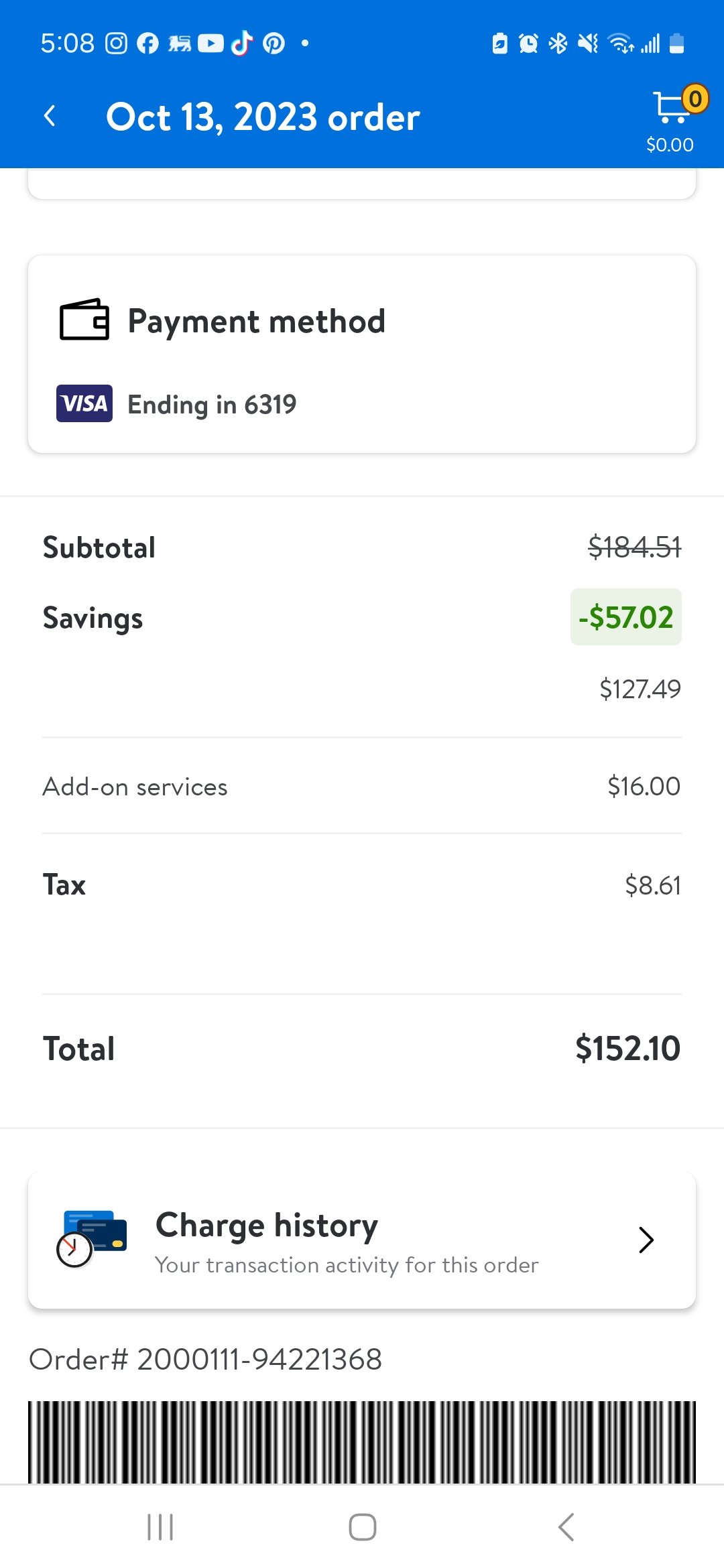Open the Charge history card

pyautogui.click(x=362, y=1240)
